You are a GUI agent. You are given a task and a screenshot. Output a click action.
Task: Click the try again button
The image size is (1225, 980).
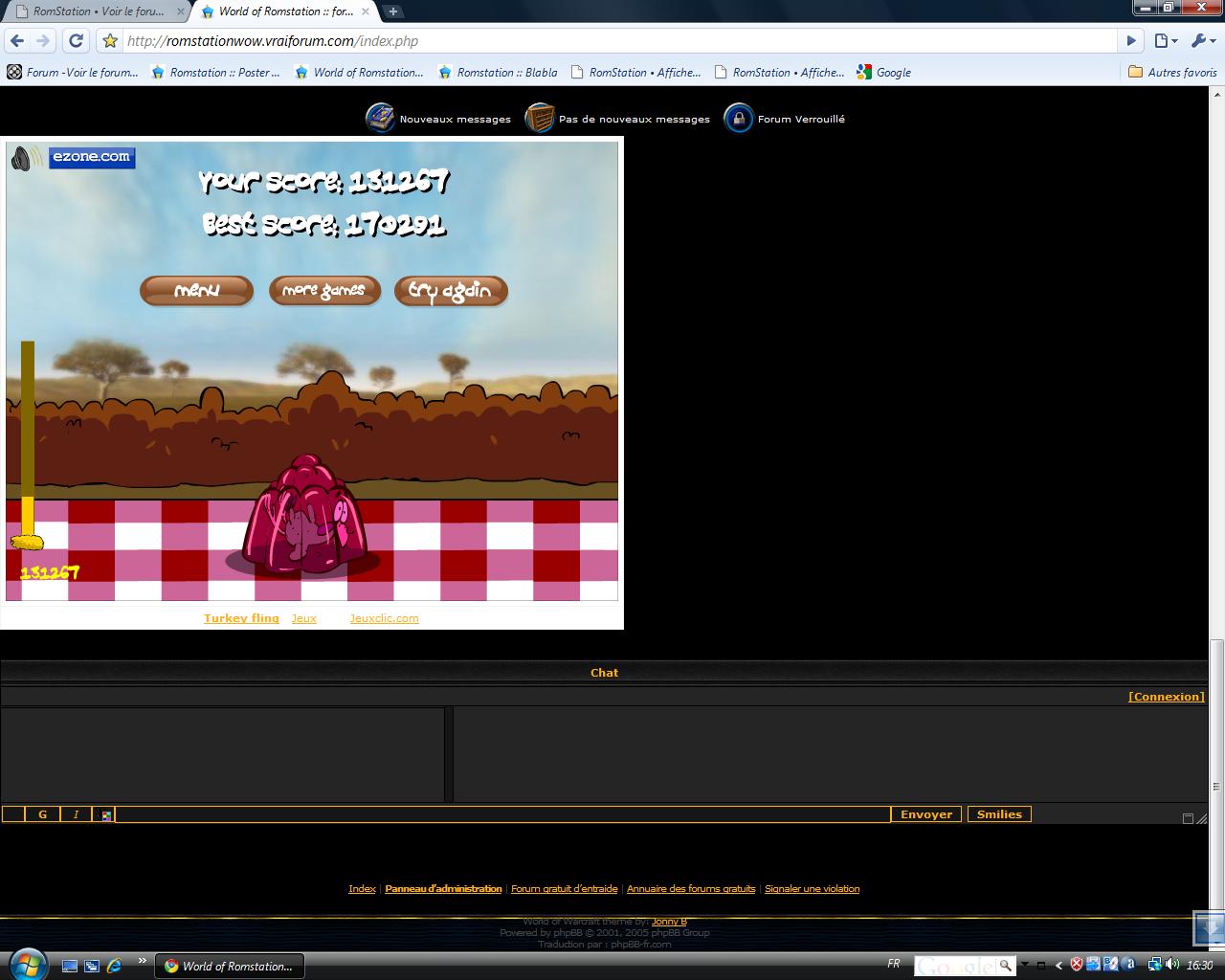[451, 290]
